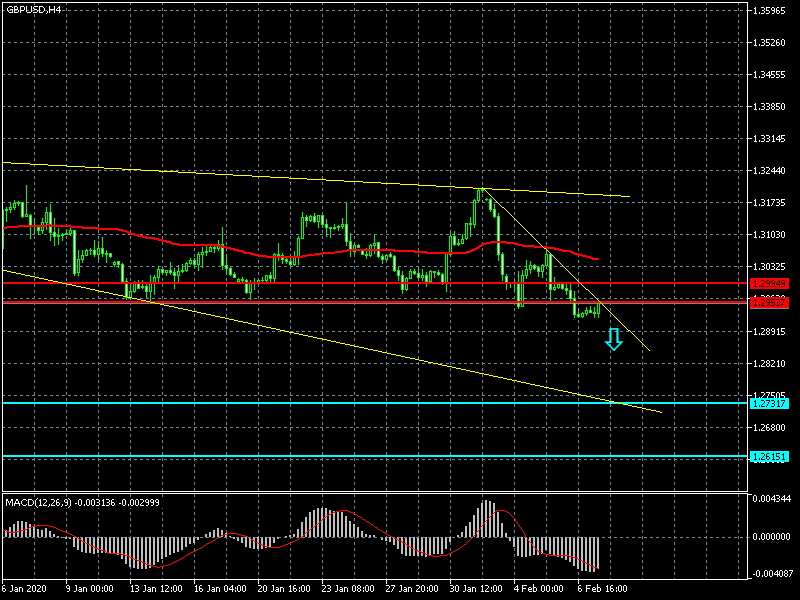This screenshot has height=600, width=800.
Task: Click the 30 Jan 12:00 time label
Action: 476,589
